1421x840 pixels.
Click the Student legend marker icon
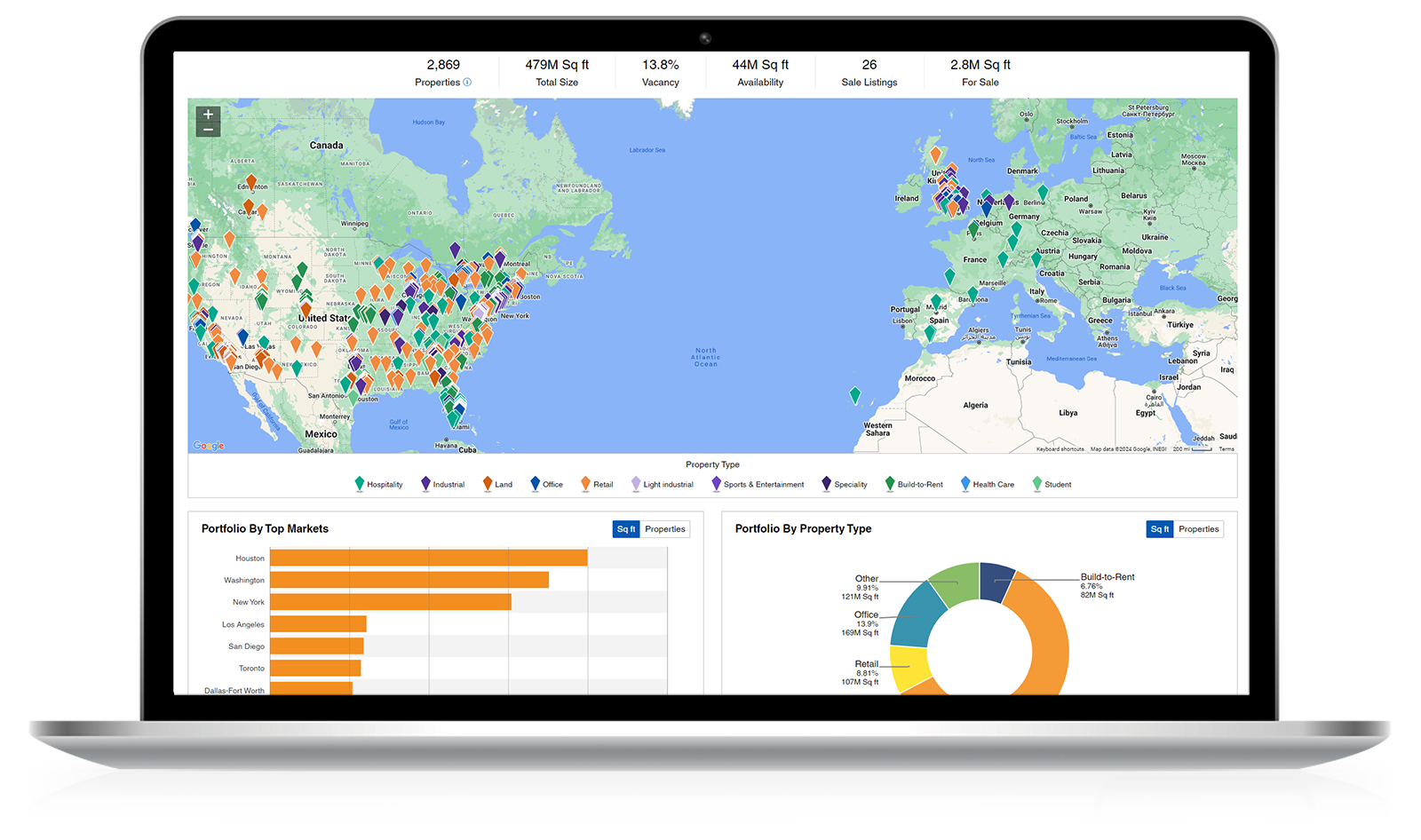(1036, 483)
